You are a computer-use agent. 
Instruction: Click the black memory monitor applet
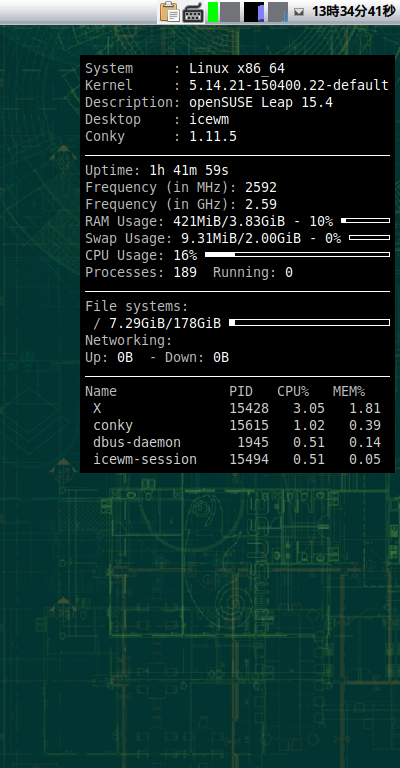(x=254, y=12)
